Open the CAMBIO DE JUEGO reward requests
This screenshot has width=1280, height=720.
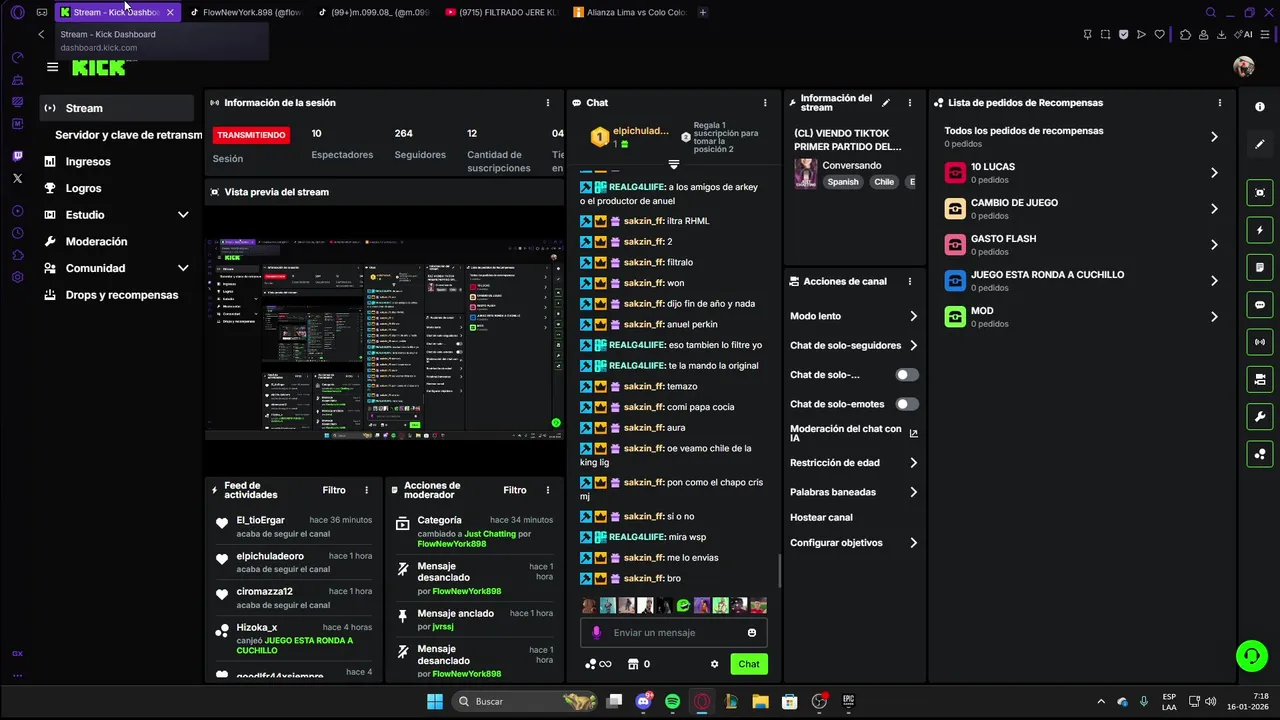[1082, 209]
